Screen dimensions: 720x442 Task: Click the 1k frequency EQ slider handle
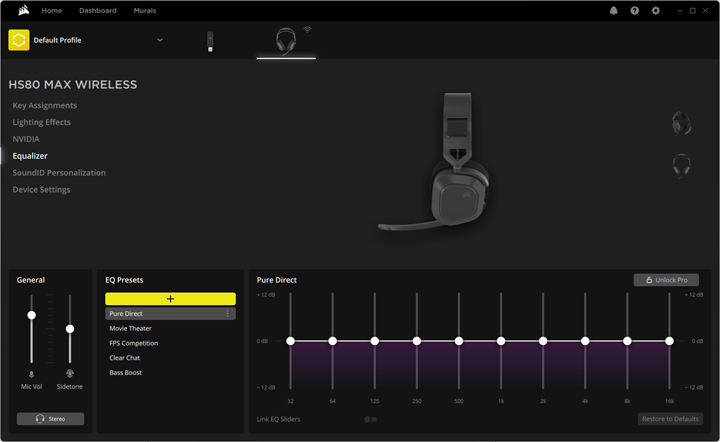[x=501, y=341]
